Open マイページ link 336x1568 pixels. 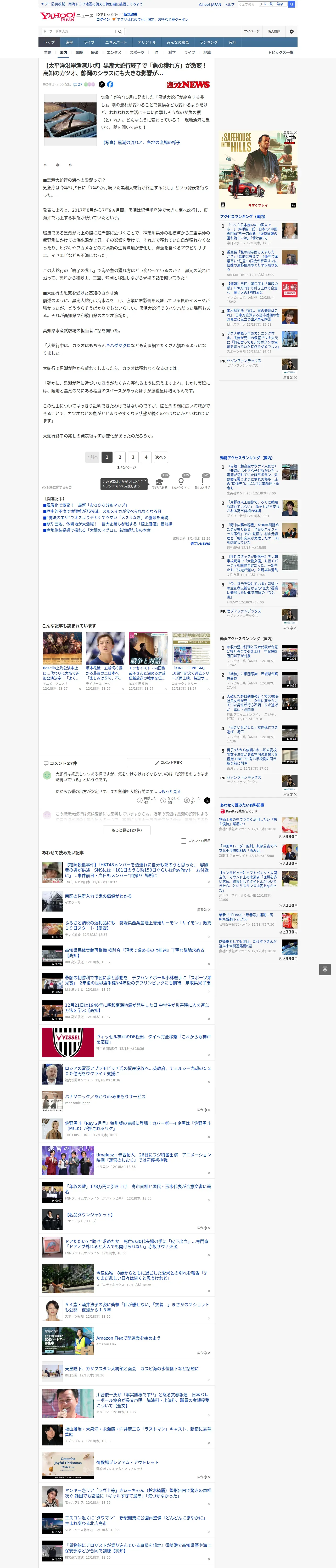pyautogui.click(x=252, y=32)
